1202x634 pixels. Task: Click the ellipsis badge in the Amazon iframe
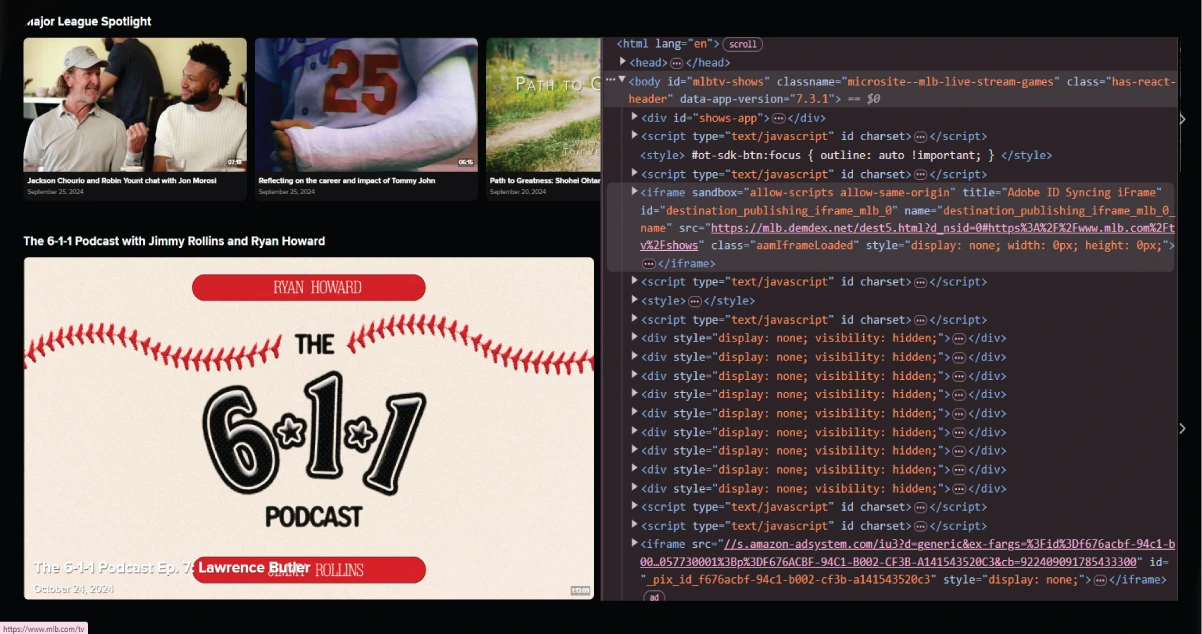[1099, 580]
